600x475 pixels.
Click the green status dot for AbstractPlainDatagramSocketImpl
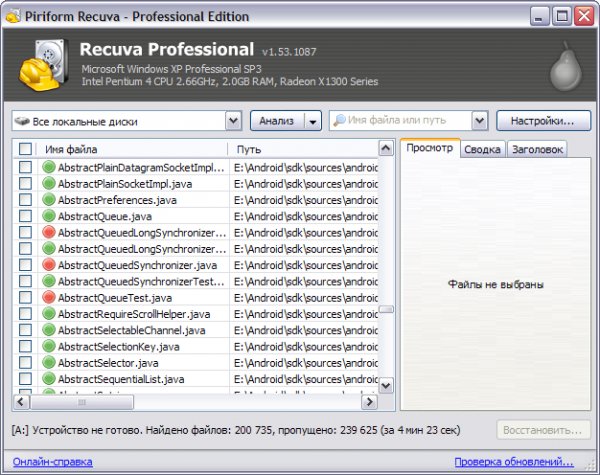(49, 167)
